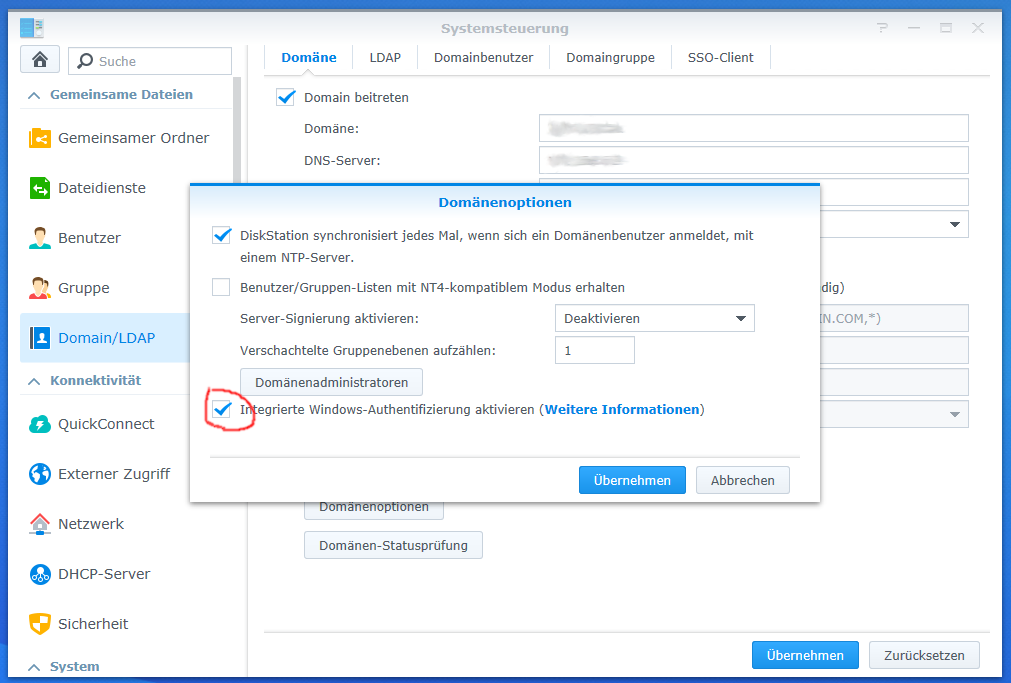The height and width of the screenshot is (683, 1011).
Task: Click Übernehmen in the Domänenoptionen dialog
Action: click(632, 480)
